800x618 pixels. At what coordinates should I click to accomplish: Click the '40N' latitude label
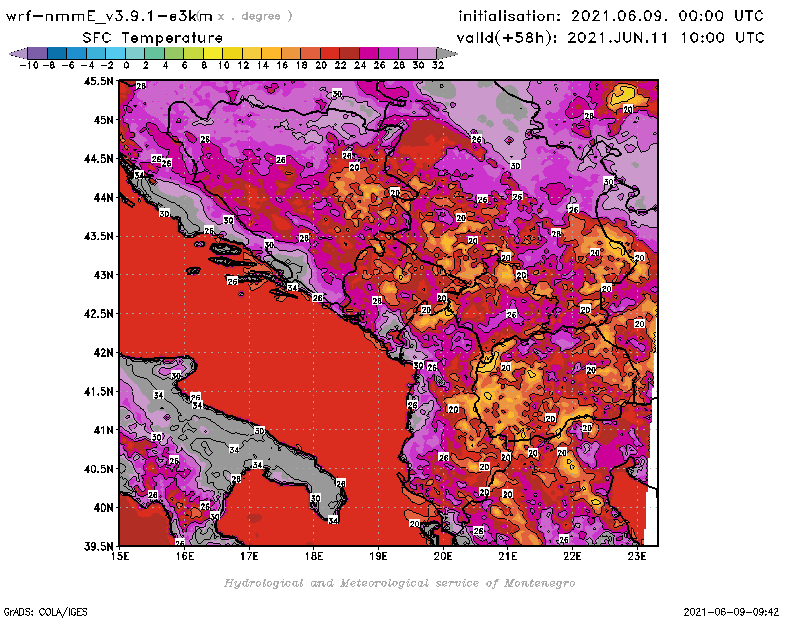coord(103,508)
